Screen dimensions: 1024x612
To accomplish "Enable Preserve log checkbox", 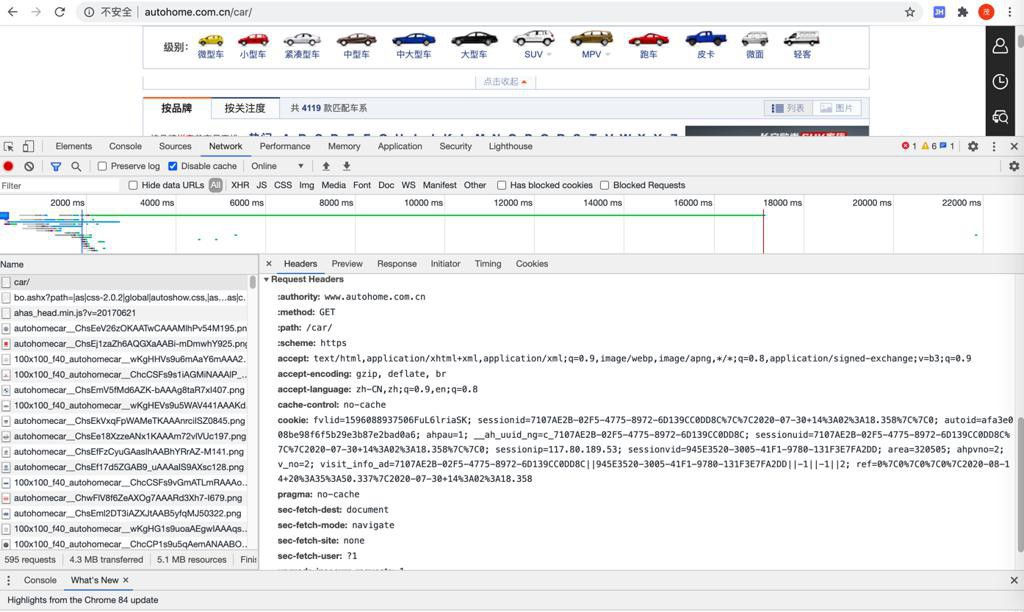I will 103,166.
